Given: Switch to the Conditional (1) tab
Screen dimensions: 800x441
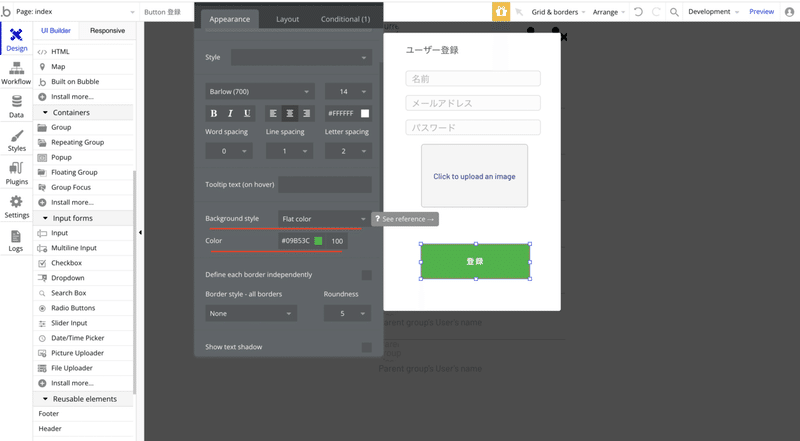Looking at the screenshot, I should (345, 19).
